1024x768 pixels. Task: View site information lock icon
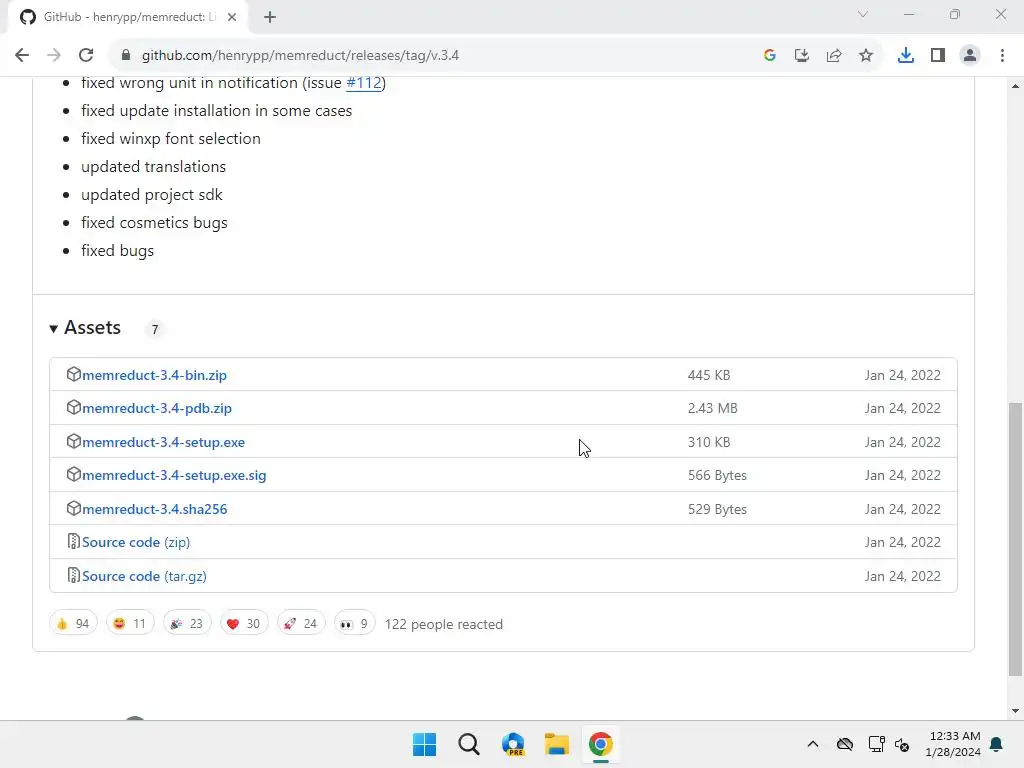tap(125, 56)
